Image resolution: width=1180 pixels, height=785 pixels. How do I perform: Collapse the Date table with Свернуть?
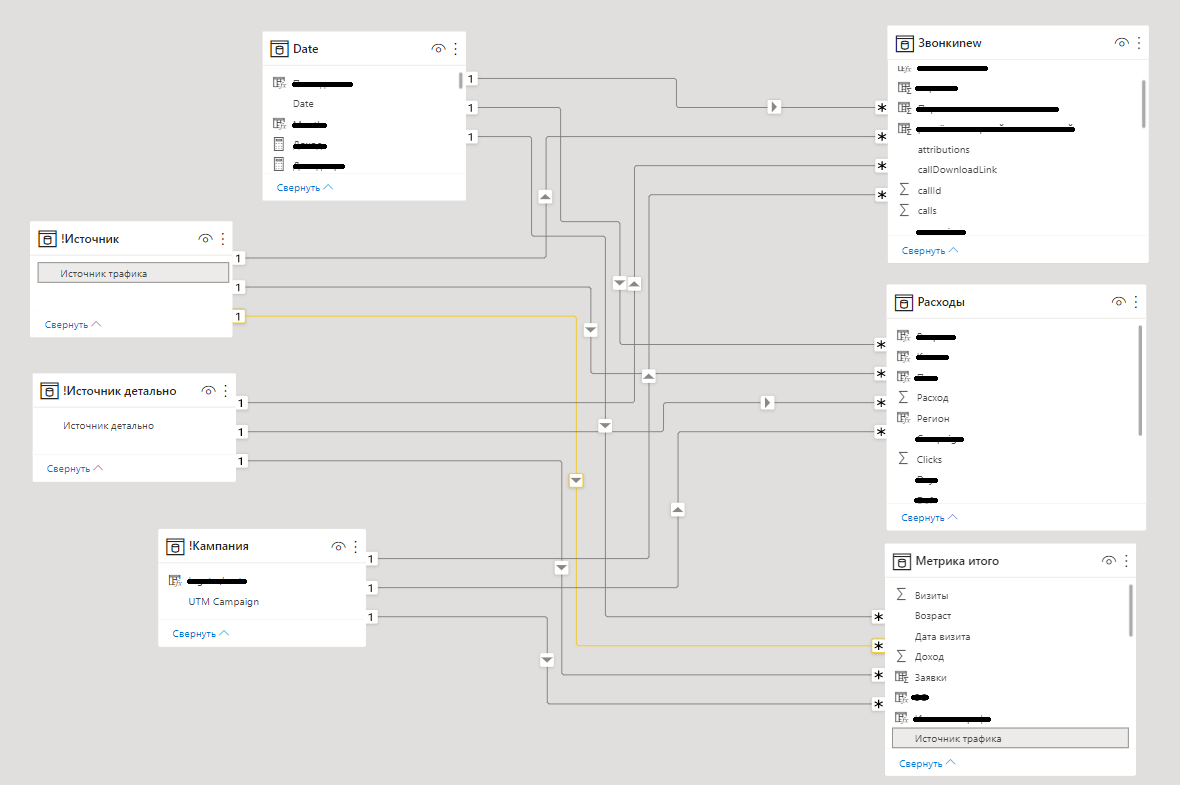[x=305, y=187]
